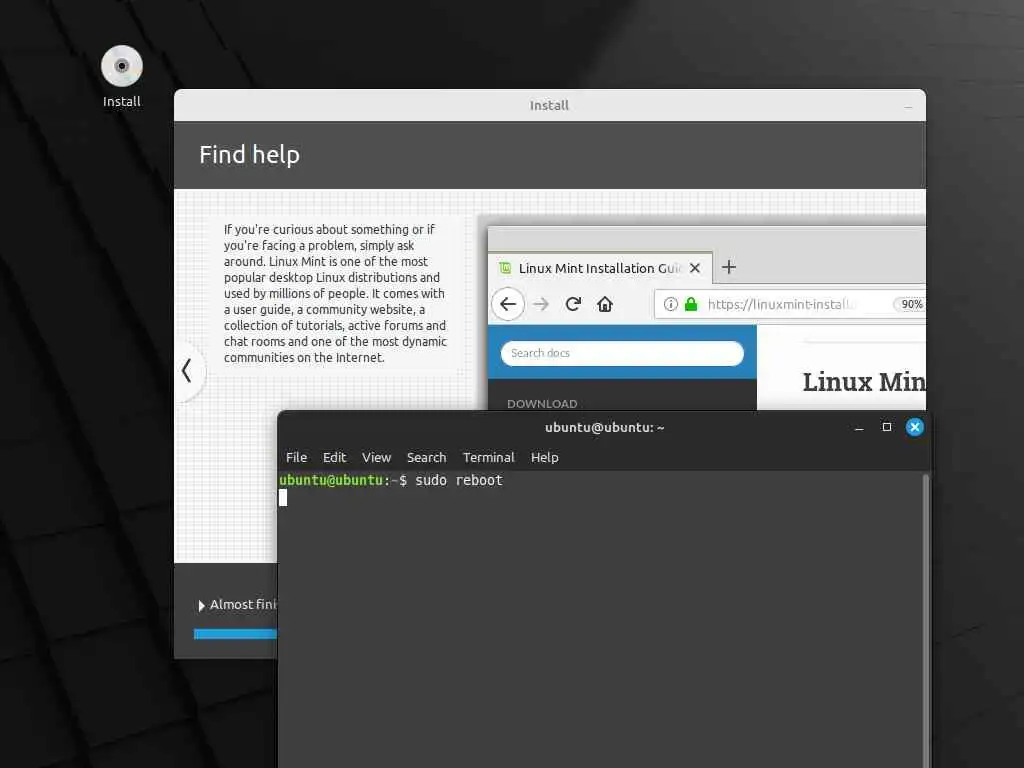This screenshot has width=1024, height=768.
Task: Select the Linux Mint Installation Guide tab
Action: [601, 268]
